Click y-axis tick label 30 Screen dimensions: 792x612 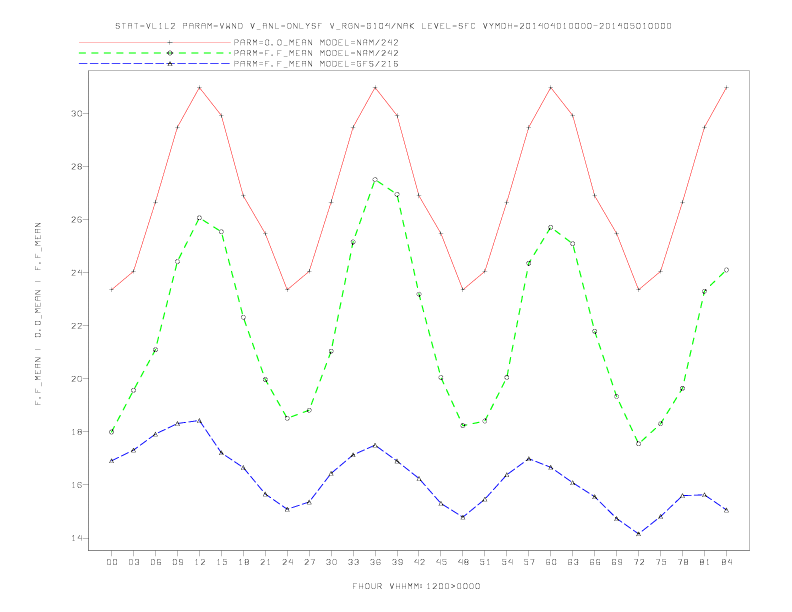pyautogui.click(x=77, y=114)
